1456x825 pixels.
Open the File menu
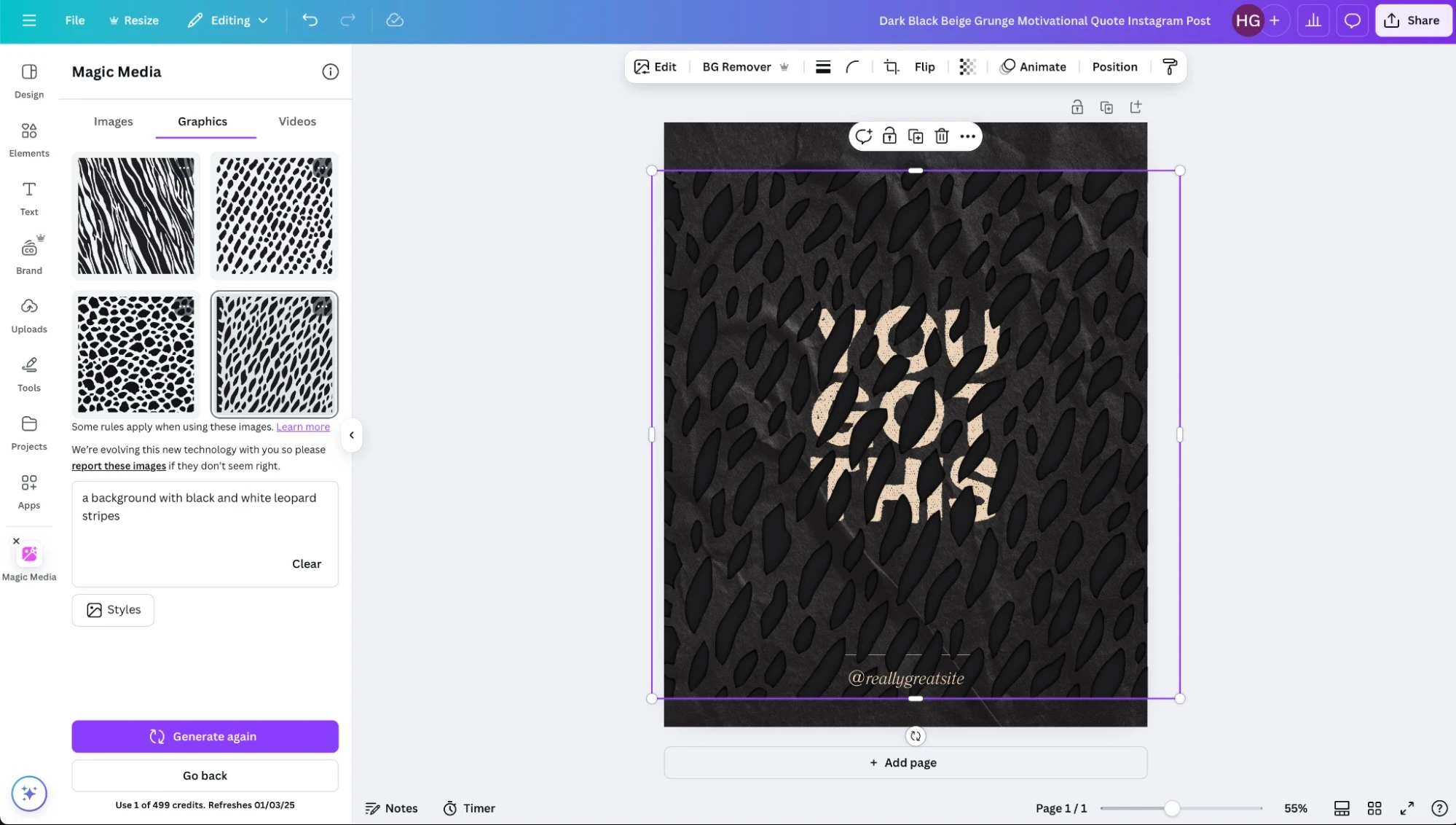(x=74, y=20)
